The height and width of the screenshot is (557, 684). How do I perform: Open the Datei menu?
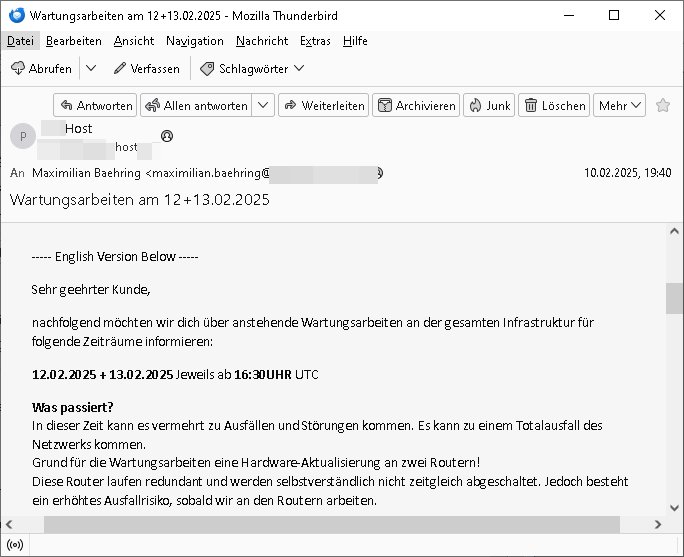click(x=19, y=41)
